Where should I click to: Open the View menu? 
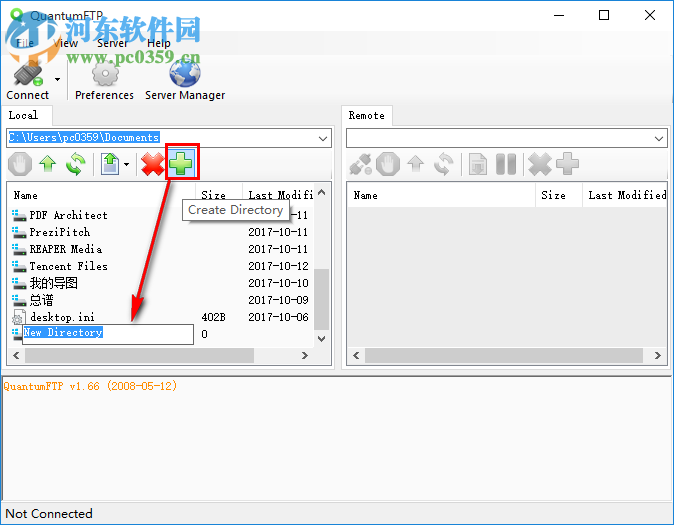[x=65, y=43]
